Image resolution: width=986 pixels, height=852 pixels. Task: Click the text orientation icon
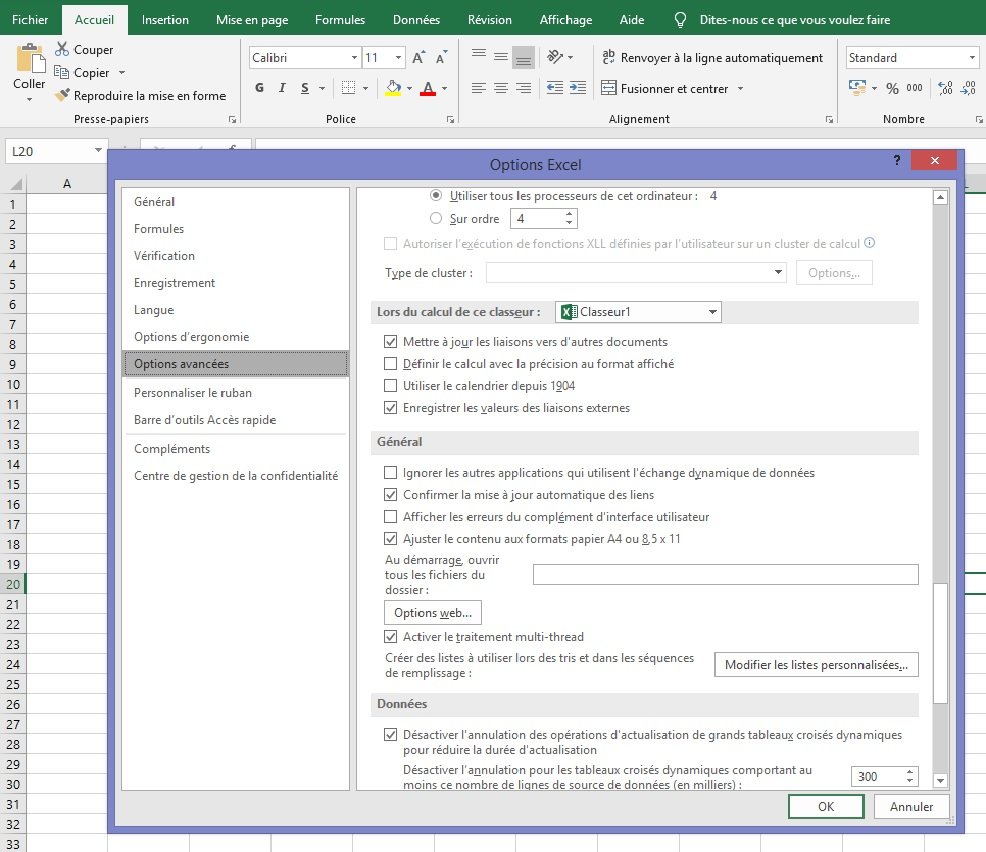coord(555,57)
